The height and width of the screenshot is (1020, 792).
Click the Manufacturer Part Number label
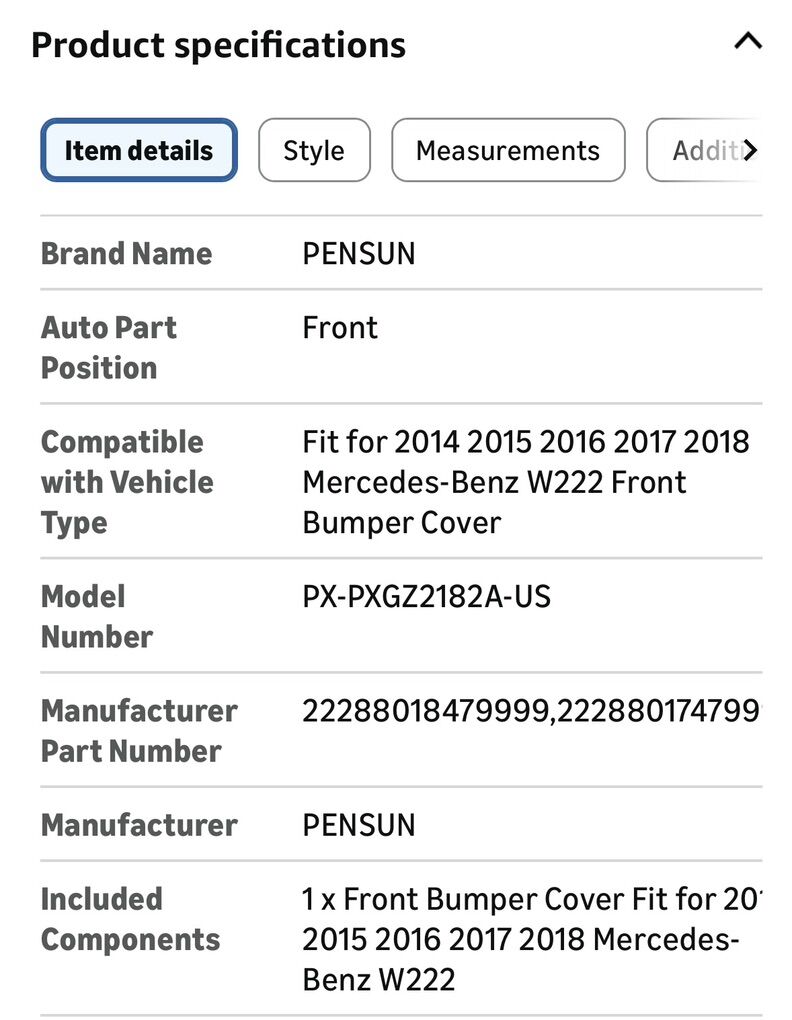[138, 731]
